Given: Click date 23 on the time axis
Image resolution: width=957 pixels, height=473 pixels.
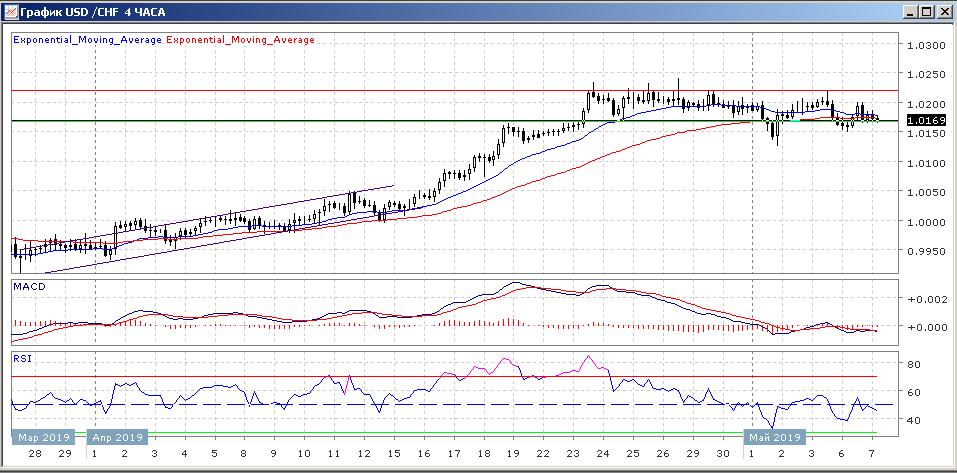Looking at the screenshot, I should (x=571, y=454).
